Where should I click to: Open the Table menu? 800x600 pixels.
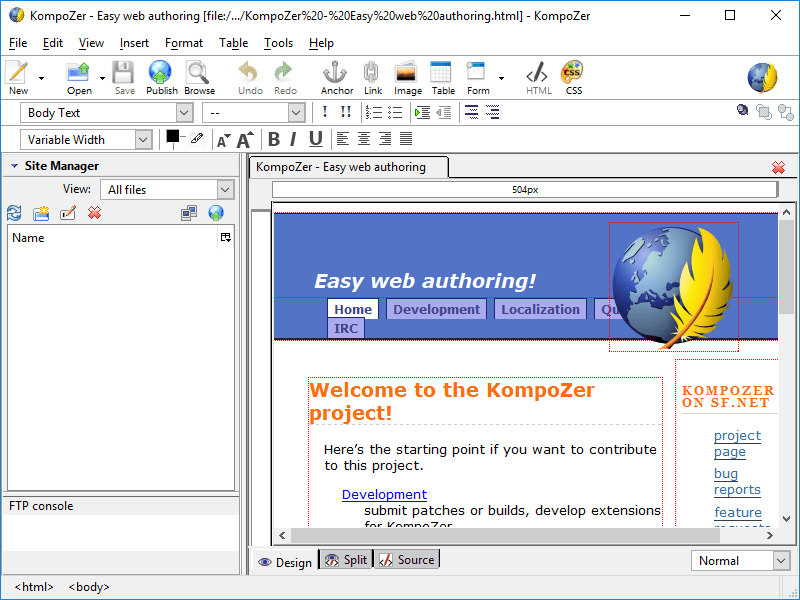tap(233, 43)
